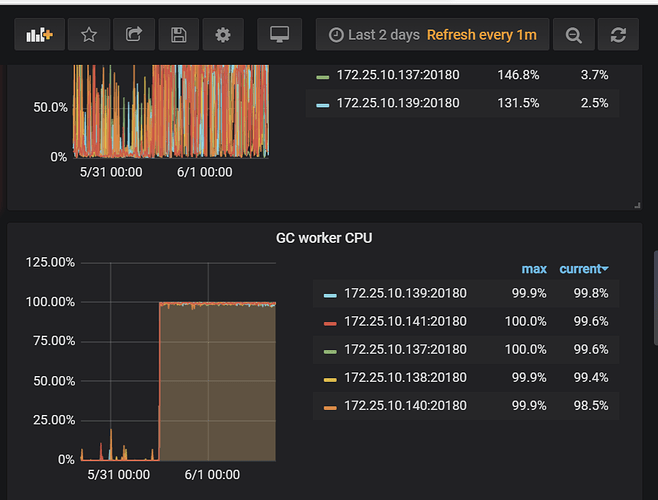This screenshot has height=500, width=658.
Task: Expand the GC worker CPU panel menu
Action: click(324, 238)
